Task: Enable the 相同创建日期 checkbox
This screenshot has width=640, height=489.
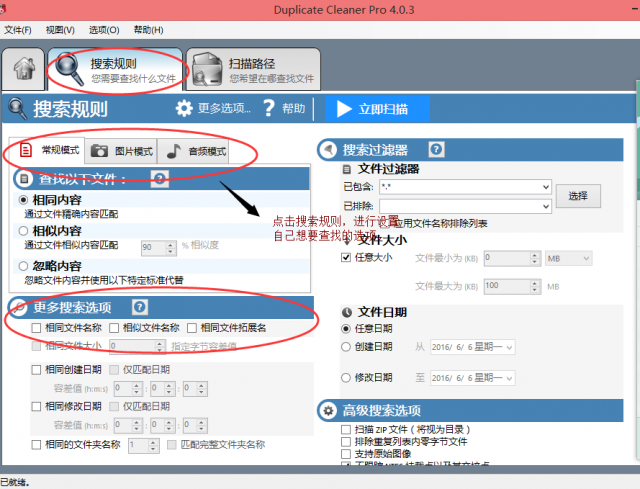Action: (x=36, y=370)
